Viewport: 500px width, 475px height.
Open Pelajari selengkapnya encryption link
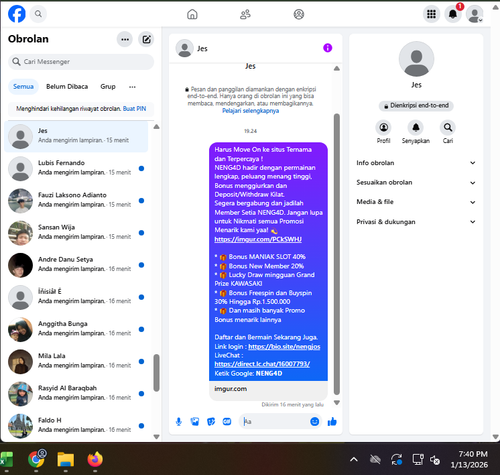click(251, 111)
